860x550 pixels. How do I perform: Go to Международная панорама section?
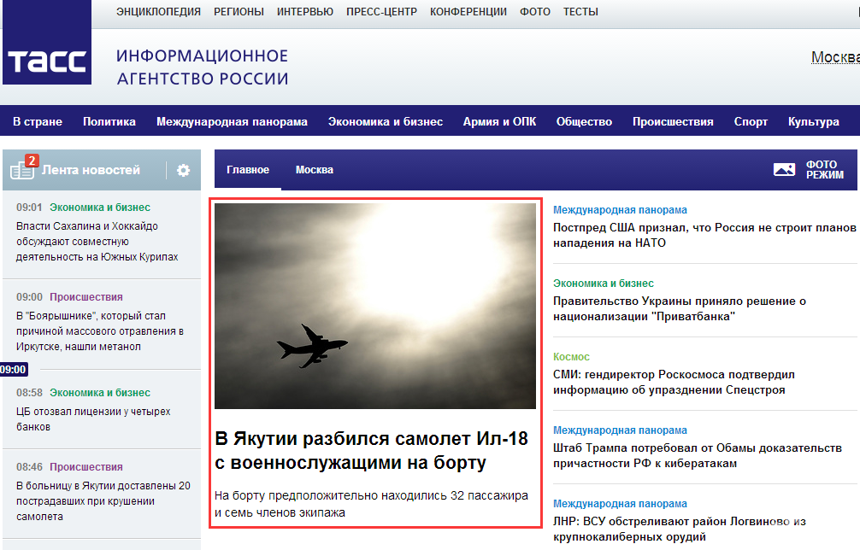click(232, 122)
